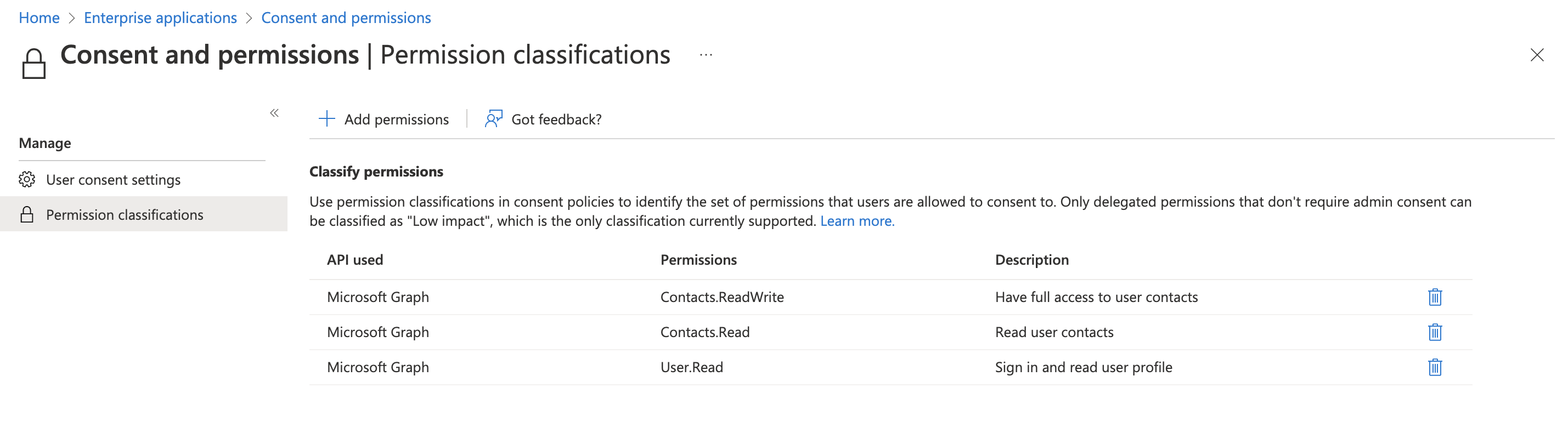Click Got feedback? button
Screen dimensions: 1568x433
556,119
